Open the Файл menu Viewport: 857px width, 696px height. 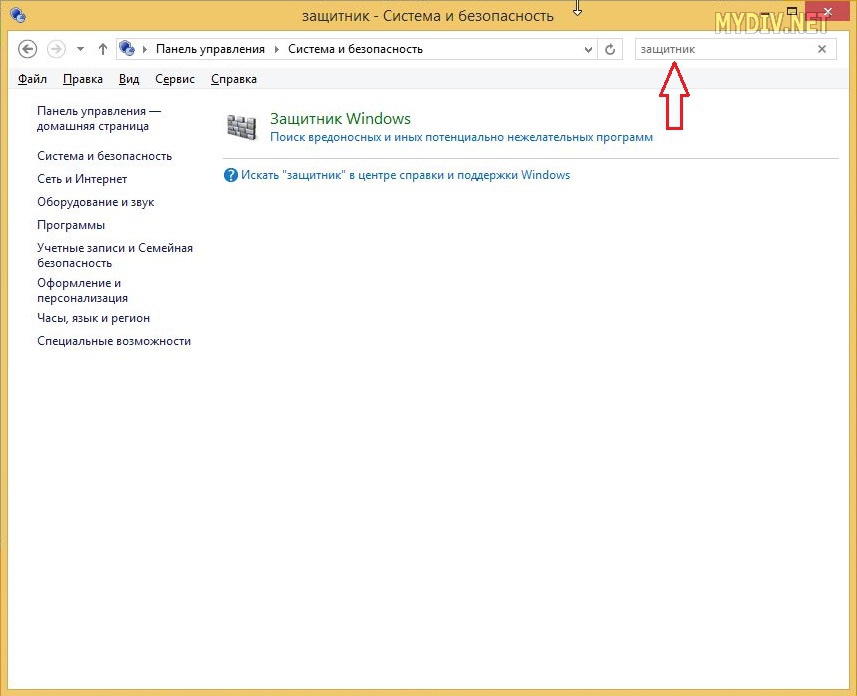pos(32,79)
